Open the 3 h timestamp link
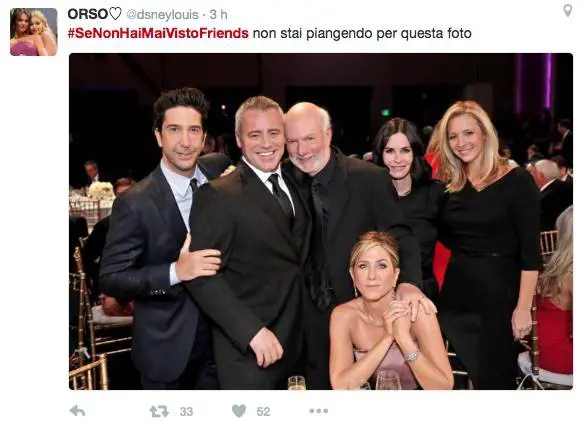The image size is (584, 429). pyautogui.click(x=218, y=15)
